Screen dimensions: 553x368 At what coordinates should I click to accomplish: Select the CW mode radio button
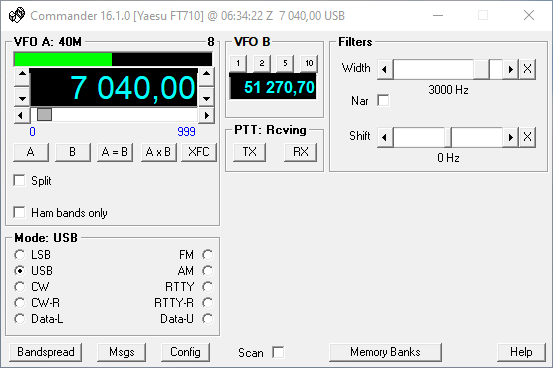tap(20, 286)
